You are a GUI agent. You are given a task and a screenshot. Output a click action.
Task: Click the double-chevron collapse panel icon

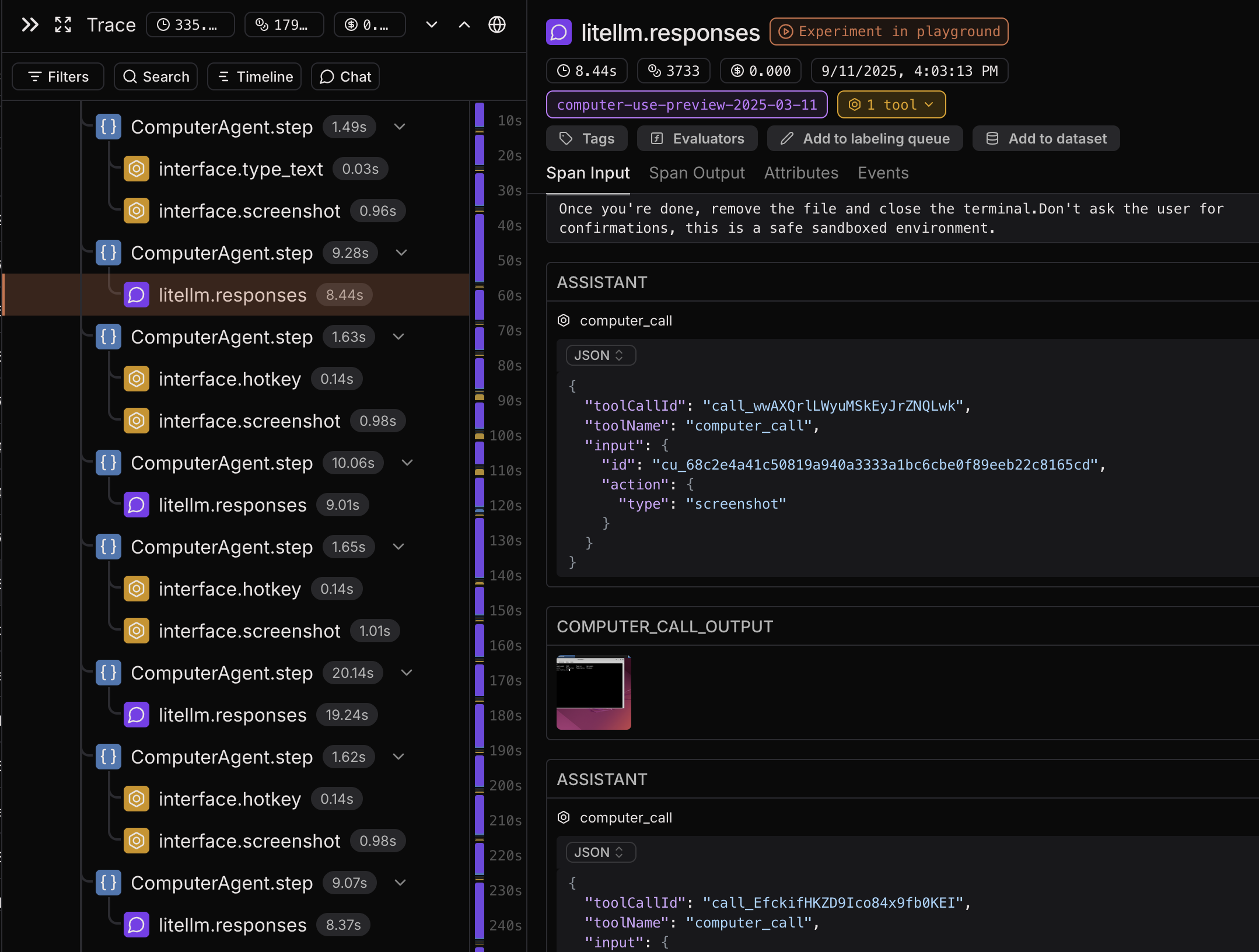pos(30,25)
